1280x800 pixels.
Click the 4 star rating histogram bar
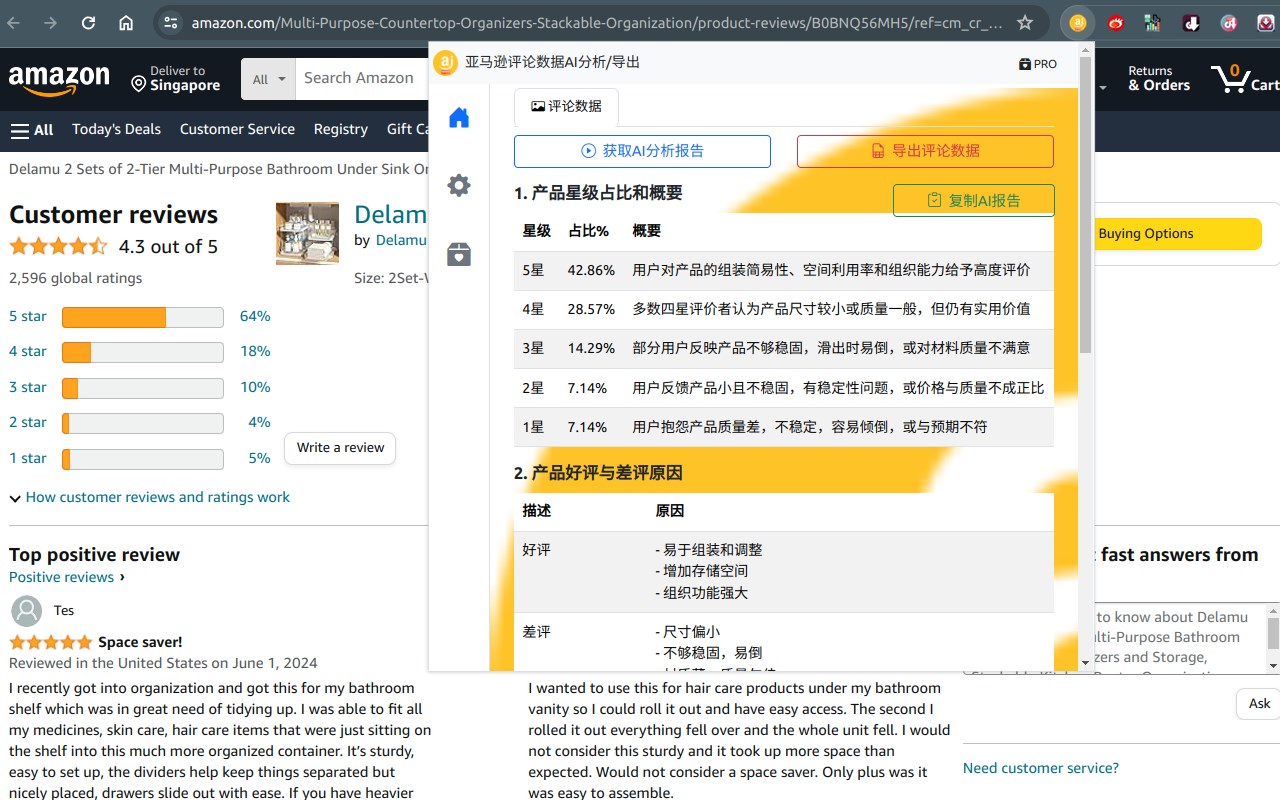(x=143, y=352)
